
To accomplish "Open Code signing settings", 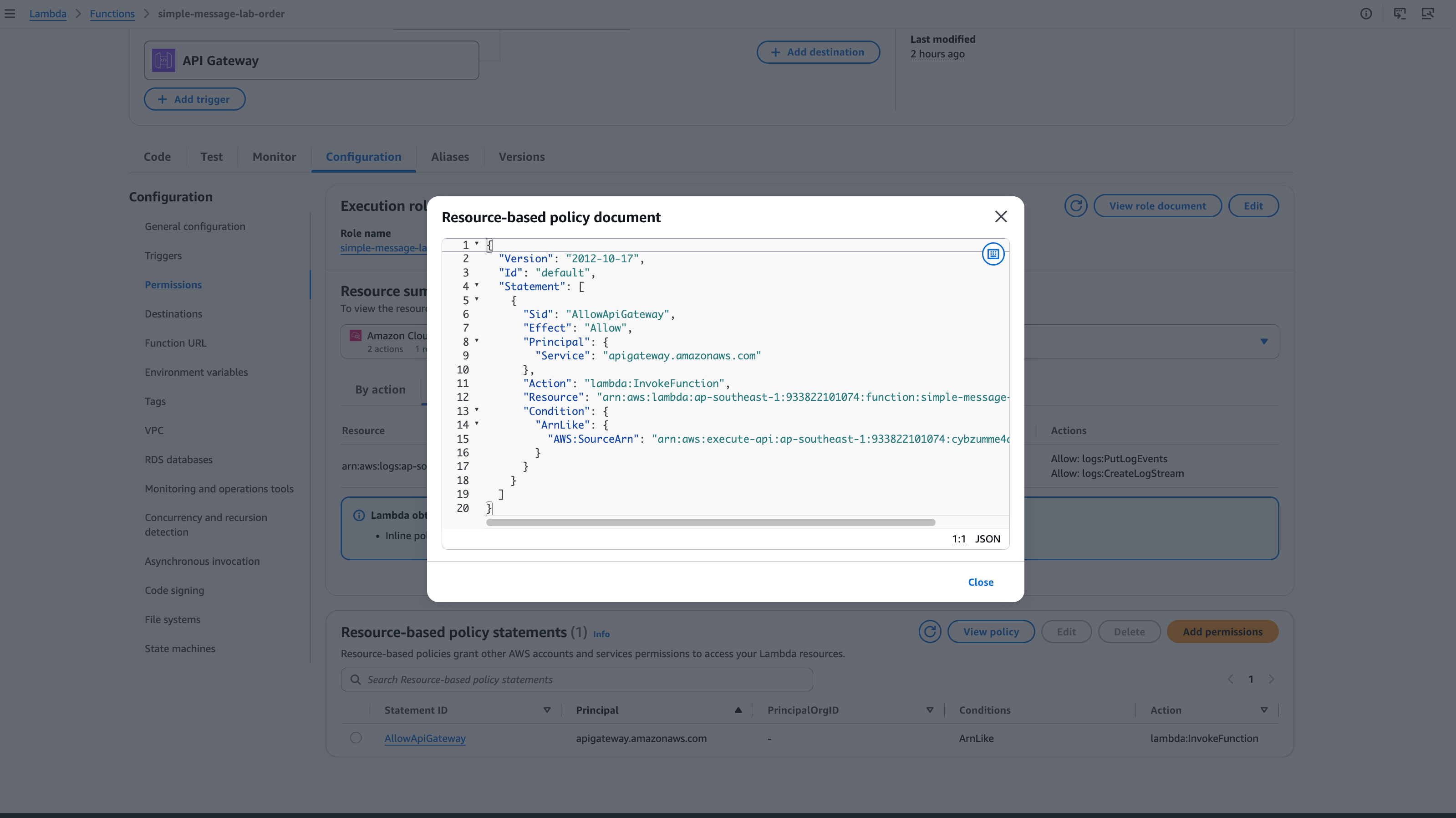I will pyautogui.click(x=174, y=590).
